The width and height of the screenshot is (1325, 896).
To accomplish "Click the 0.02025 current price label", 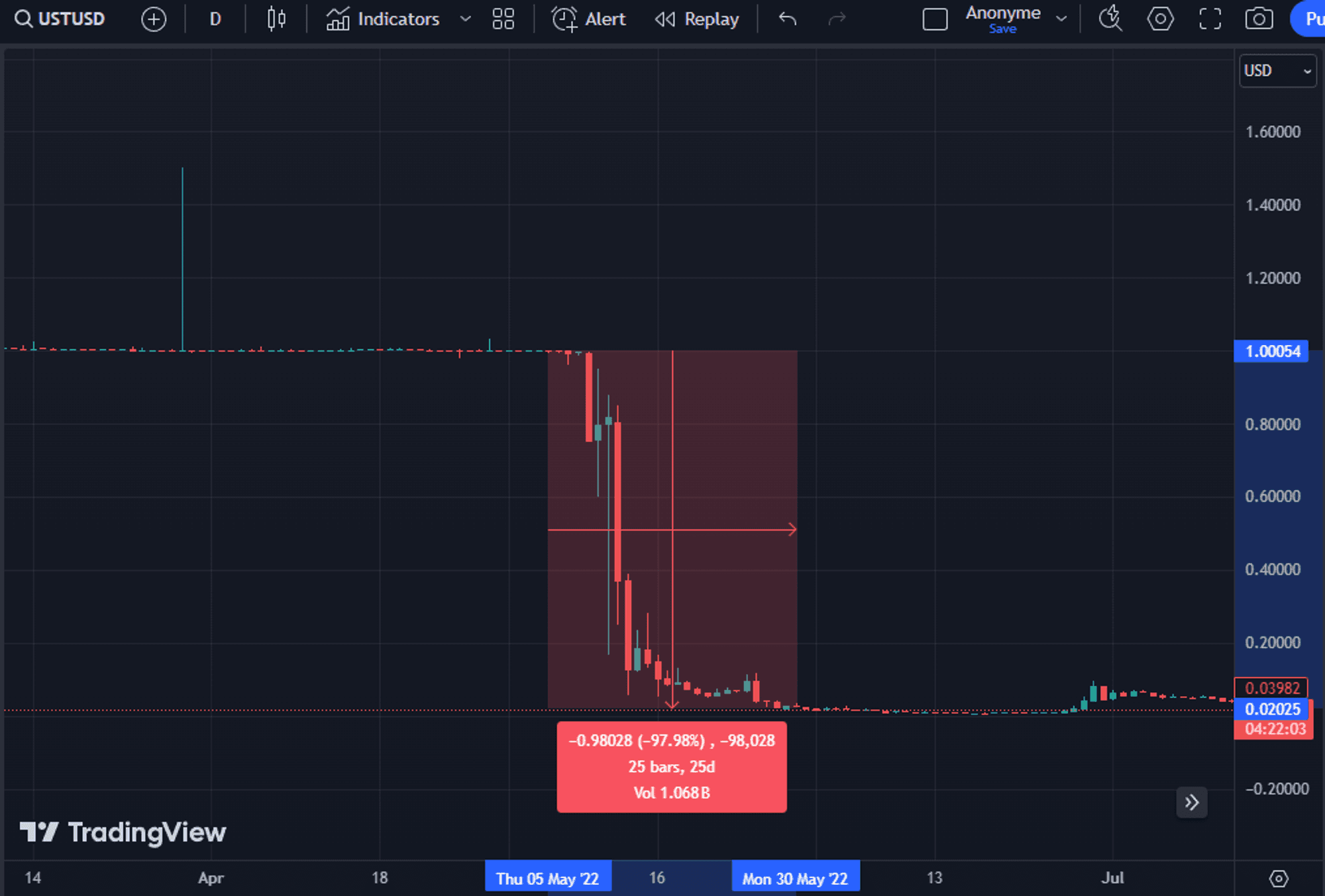I will pos(1273,709).
